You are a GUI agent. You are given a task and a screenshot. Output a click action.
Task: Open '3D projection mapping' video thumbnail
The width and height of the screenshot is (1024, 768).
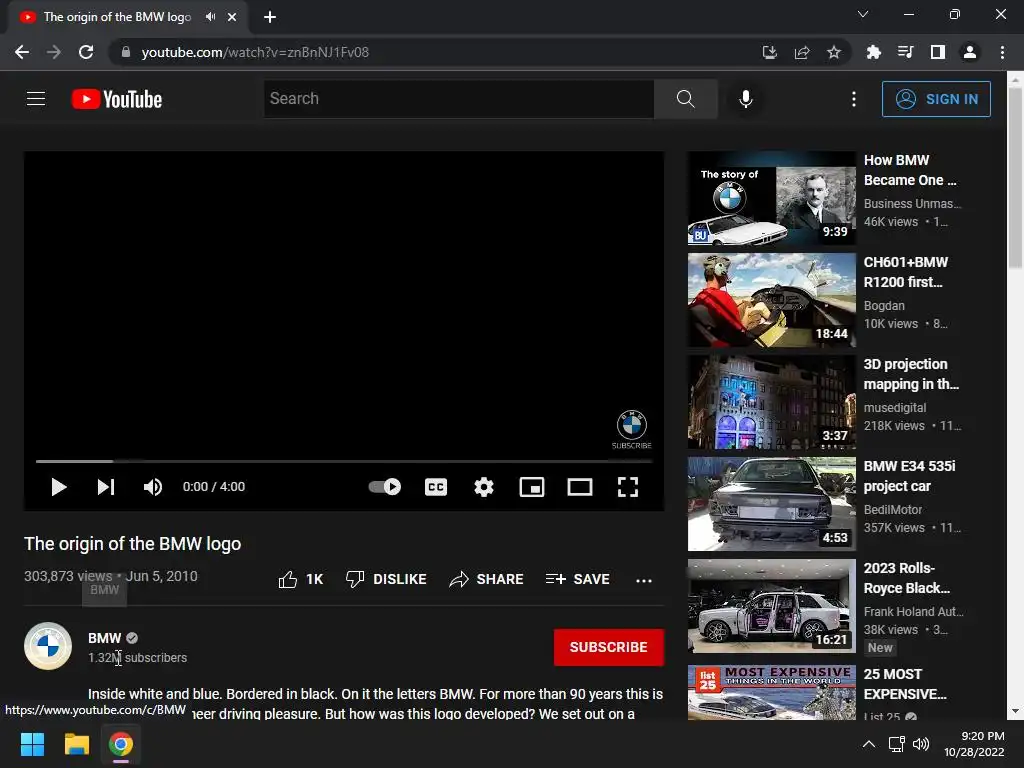[x=771, y=402]
